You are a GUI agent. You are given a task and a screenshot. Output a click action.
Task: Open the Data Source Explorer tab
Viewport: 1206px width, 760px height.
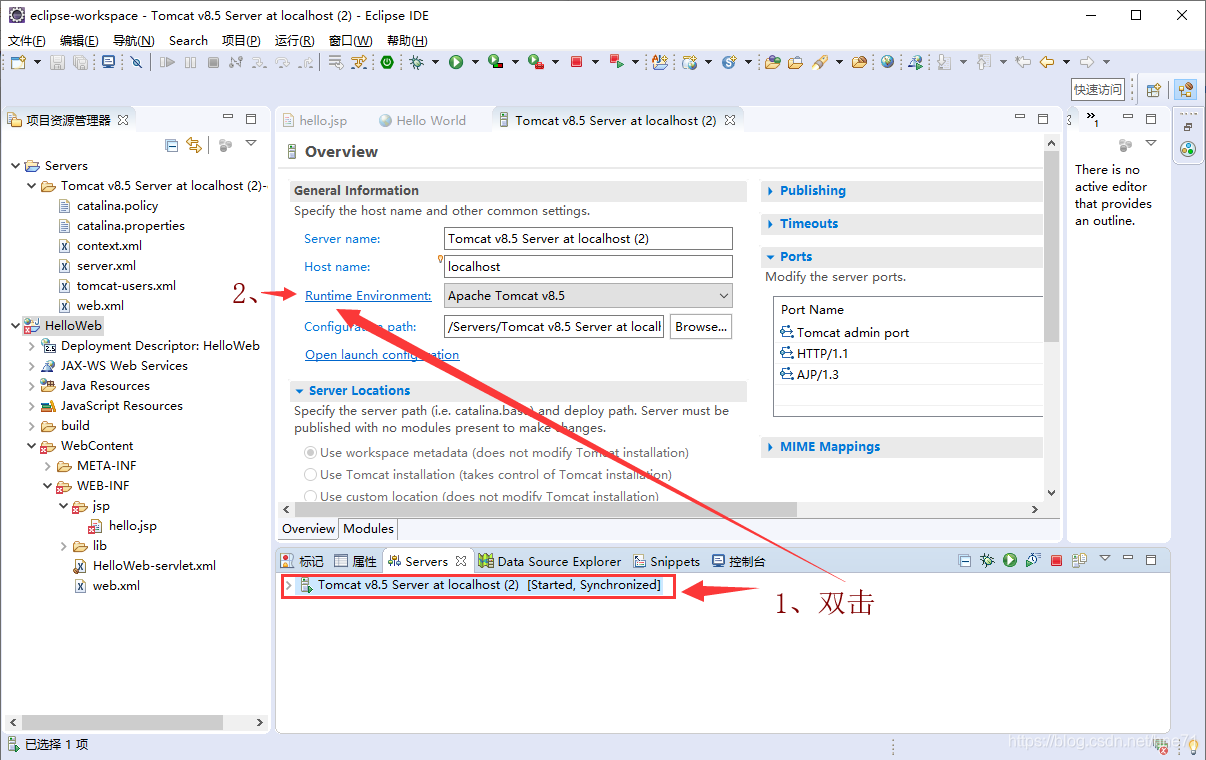550,561
